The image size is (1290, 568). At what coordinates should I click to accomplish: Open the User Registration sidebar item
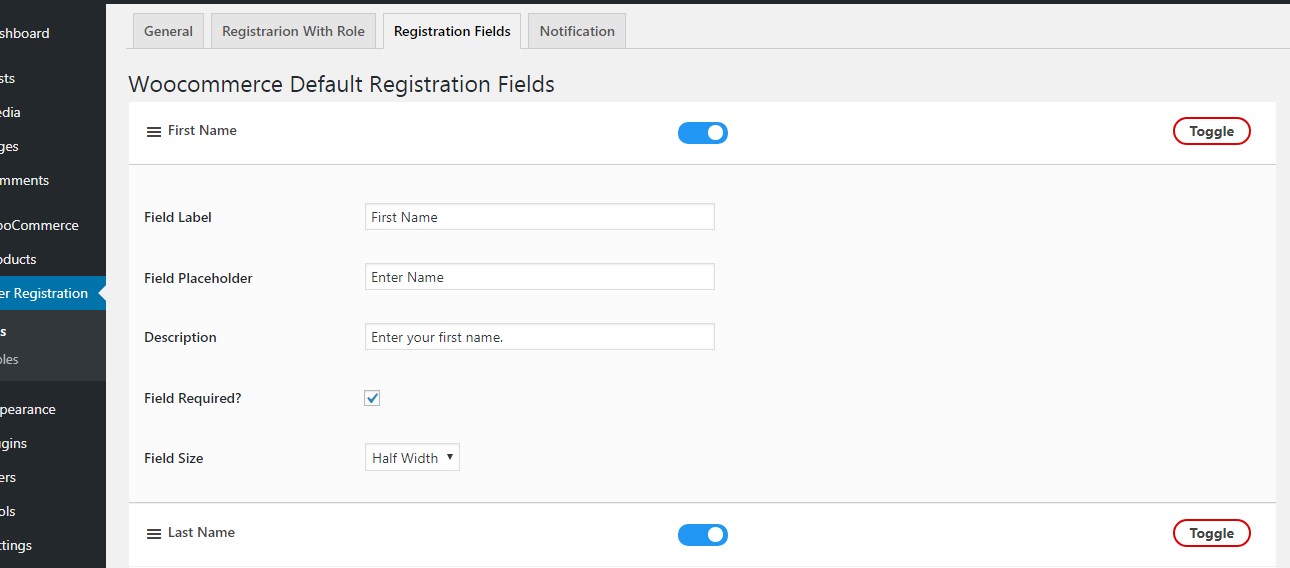coord(45,293)
